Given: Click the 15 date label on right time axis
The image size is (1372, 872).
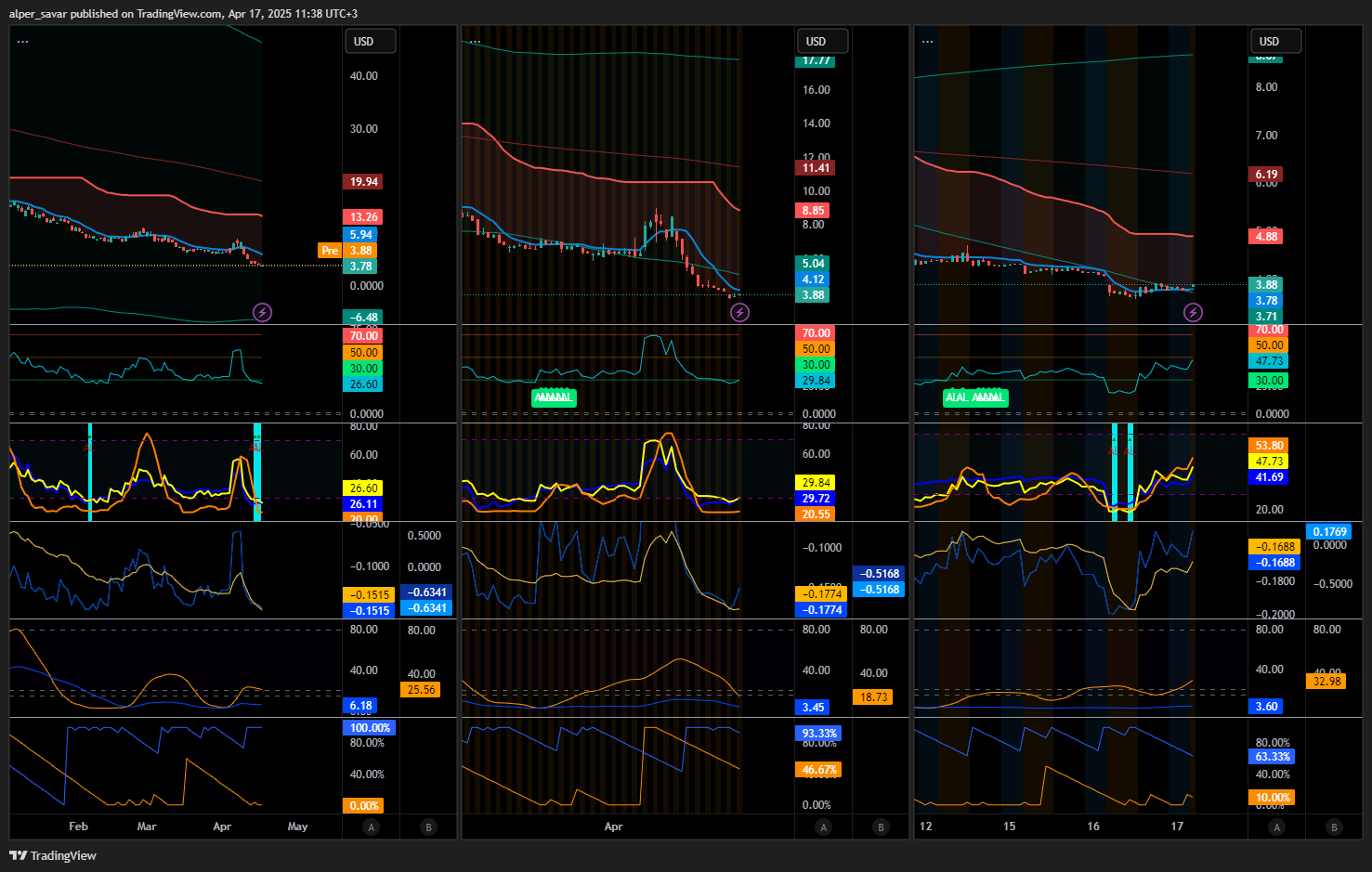Looking at the screenshot, I should tap(1009, 826).
